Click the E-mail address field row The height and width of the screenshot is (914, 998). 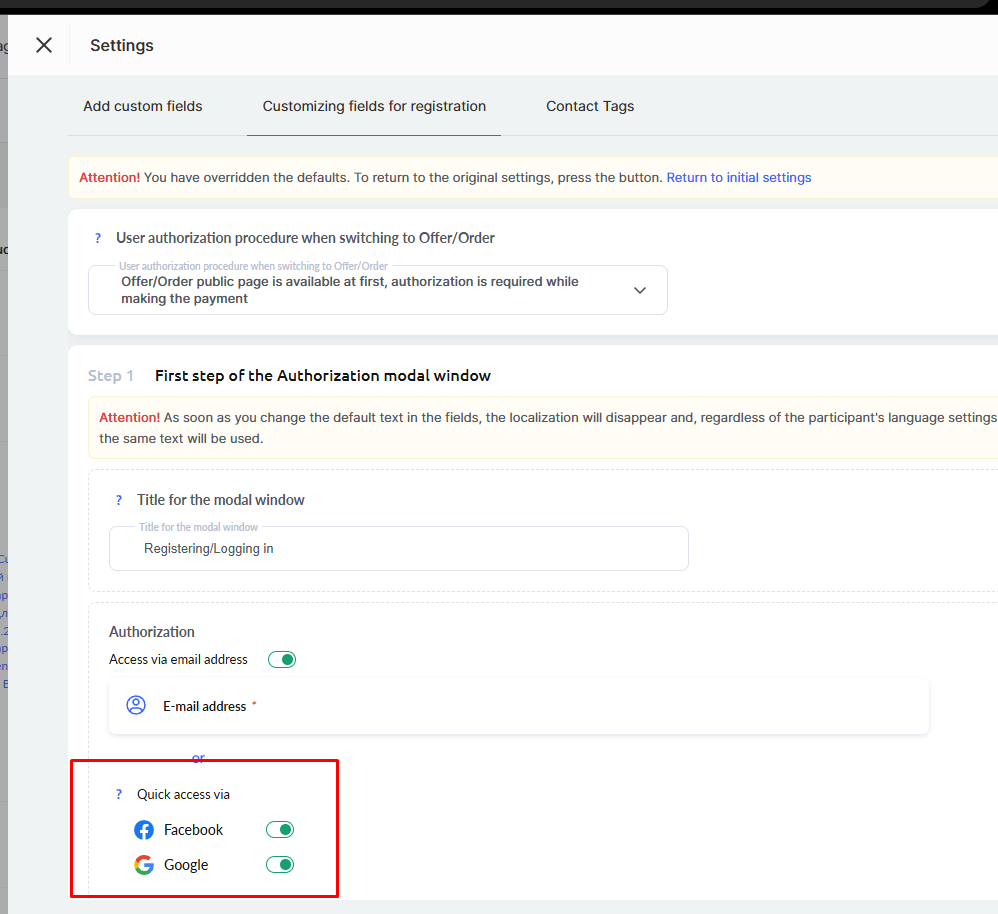(519, 706)
